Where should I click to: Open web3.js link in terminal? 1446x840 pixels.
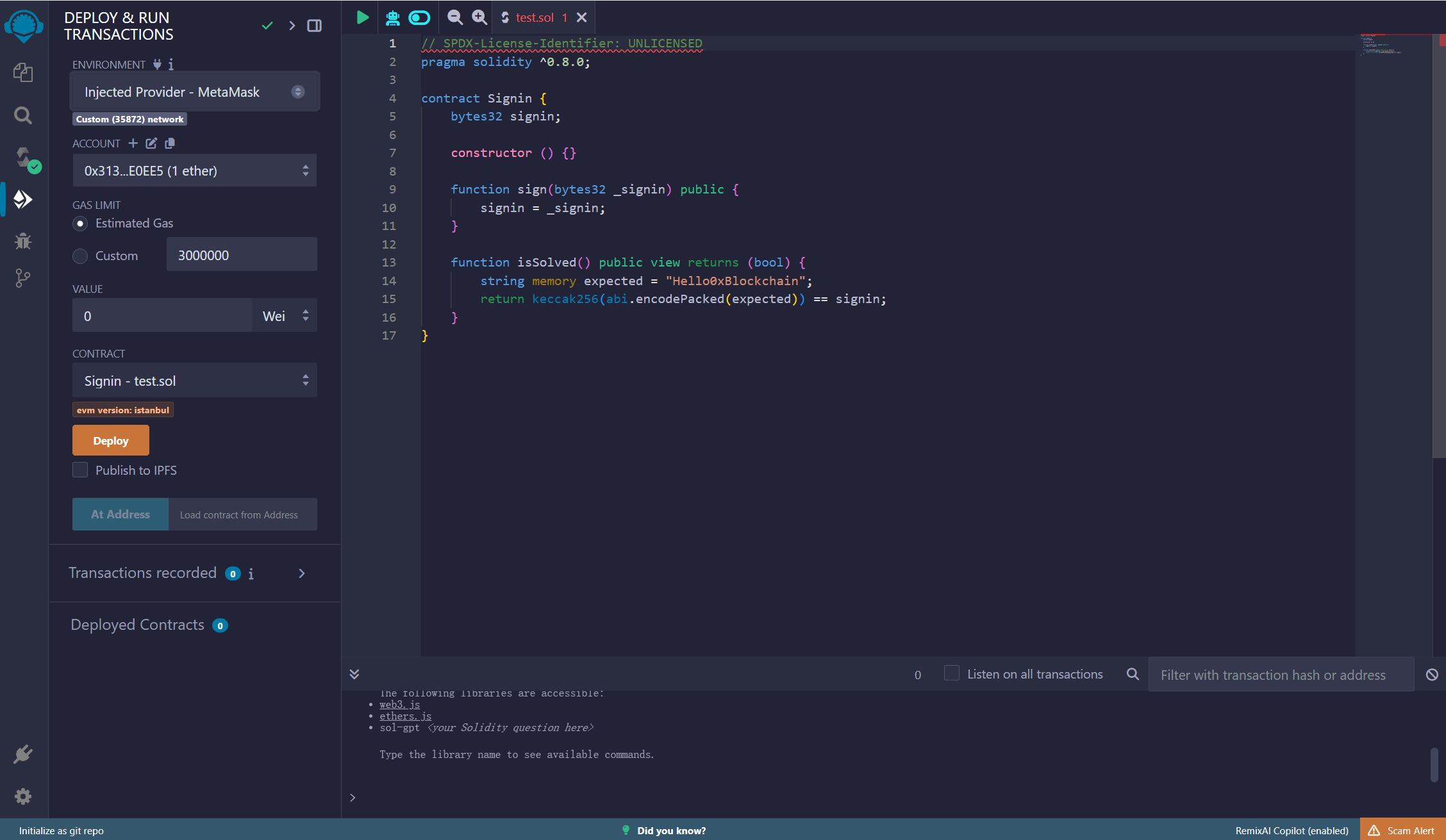[x=400, y=705]
